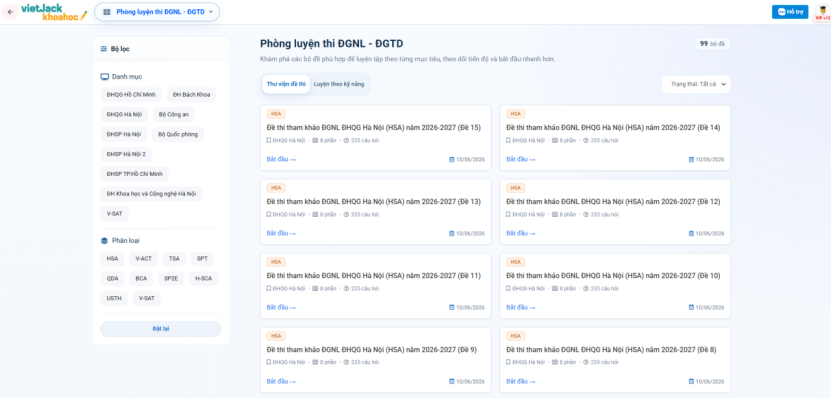Select the HSA classification chip
This screenshot has width=831, height=398.
point(112,259)
